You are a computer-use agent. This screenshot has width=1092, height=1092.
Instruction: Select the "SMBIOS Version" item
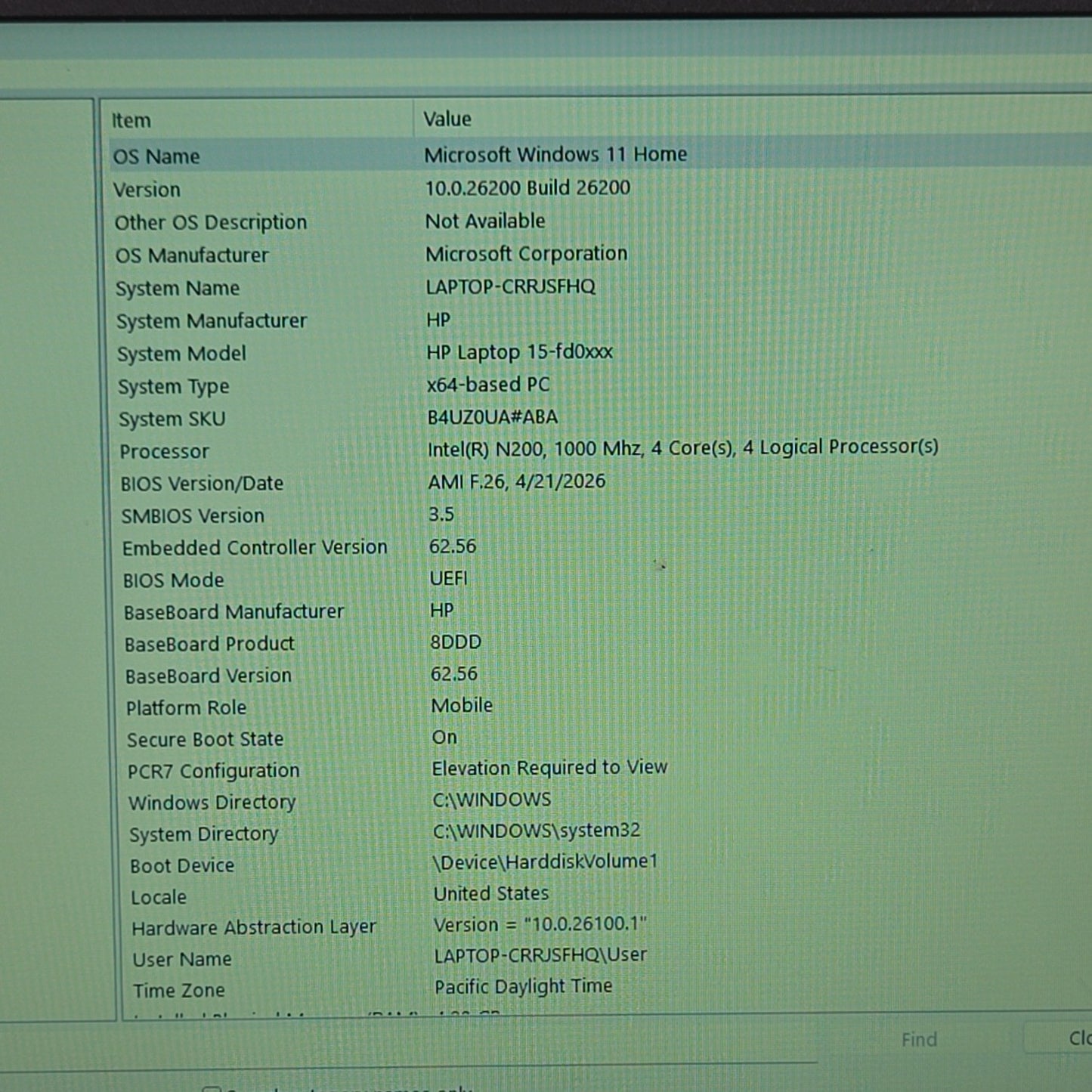(x=193, y=516)
